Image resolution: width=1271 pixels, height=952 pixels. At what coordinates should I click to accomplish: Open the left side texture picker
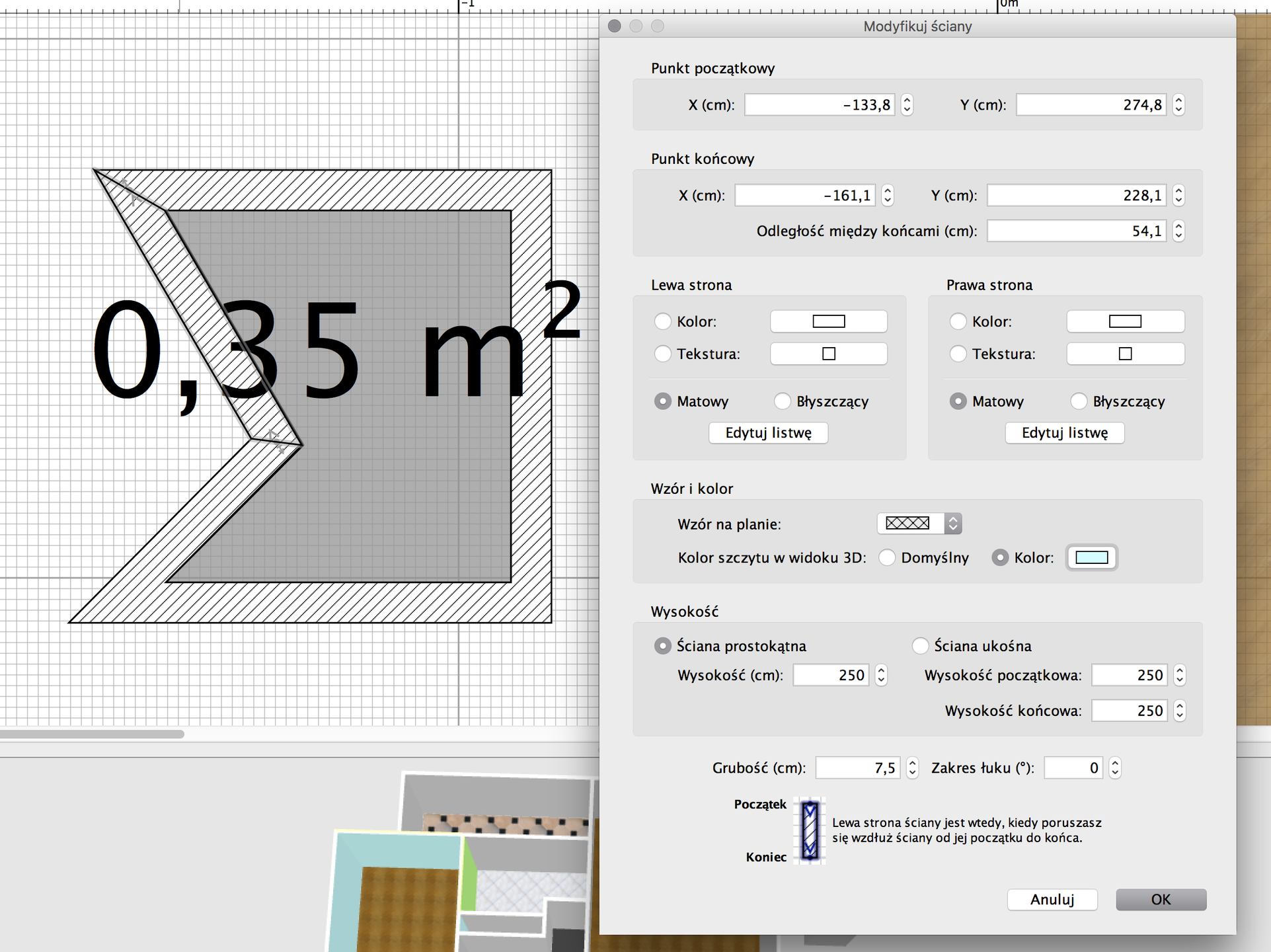[828, 354]
